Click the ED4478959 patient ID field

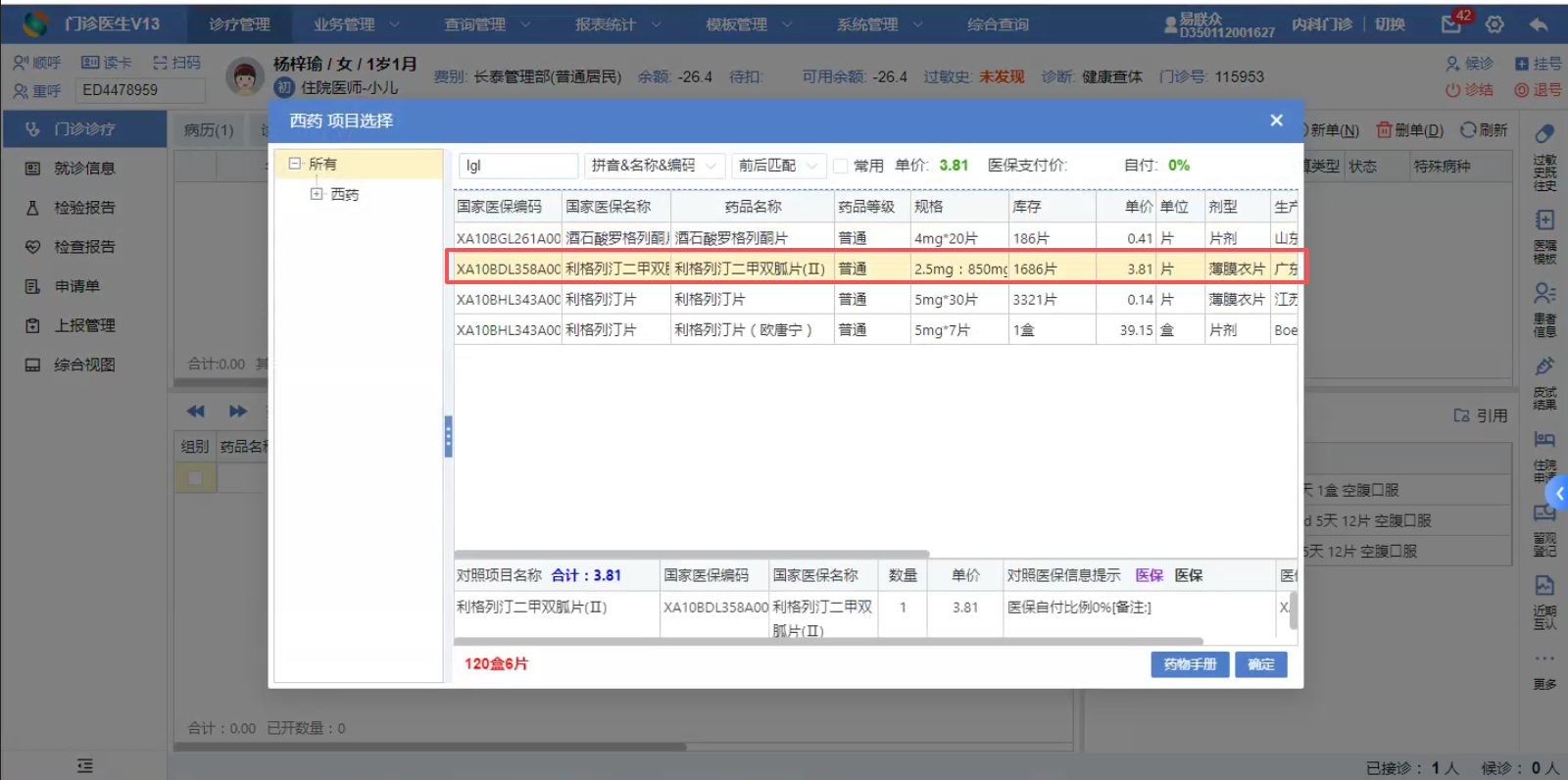tap(140, 90)
